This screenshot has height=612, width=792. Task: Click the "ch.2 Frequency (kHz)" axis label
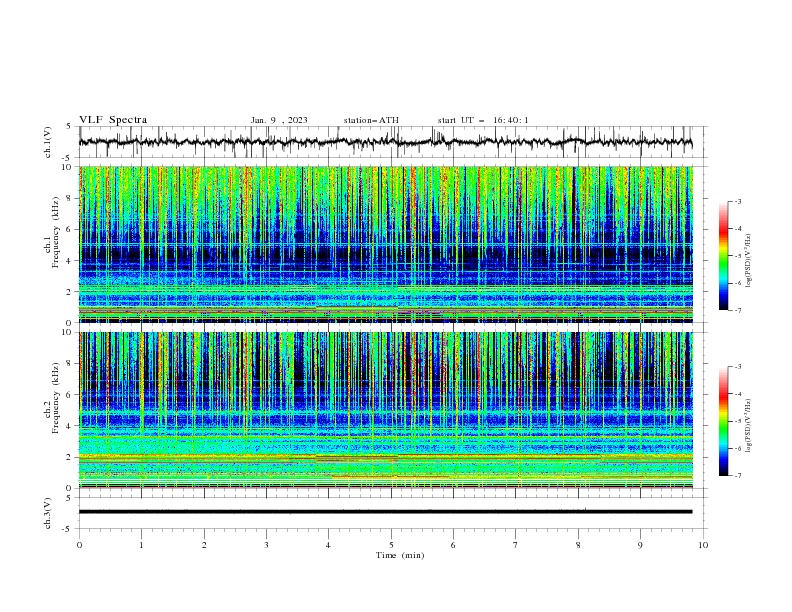coord(52,398)
